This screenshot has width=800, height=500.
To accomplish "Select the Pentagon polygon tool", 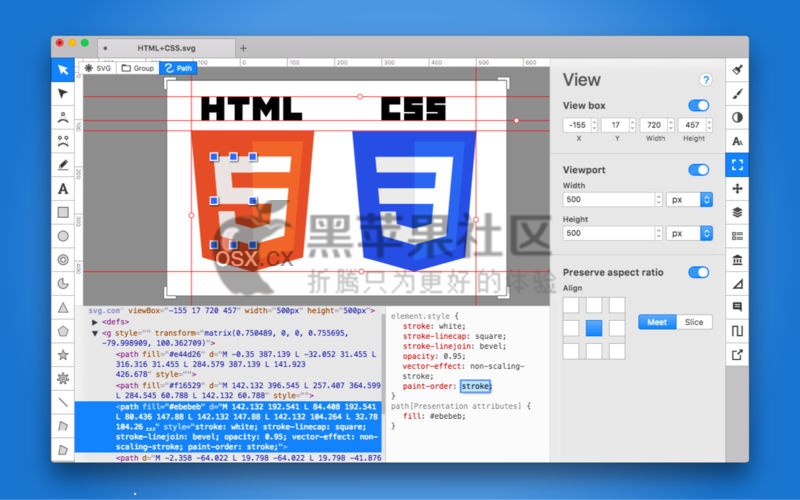I will (x=63, y=331).
